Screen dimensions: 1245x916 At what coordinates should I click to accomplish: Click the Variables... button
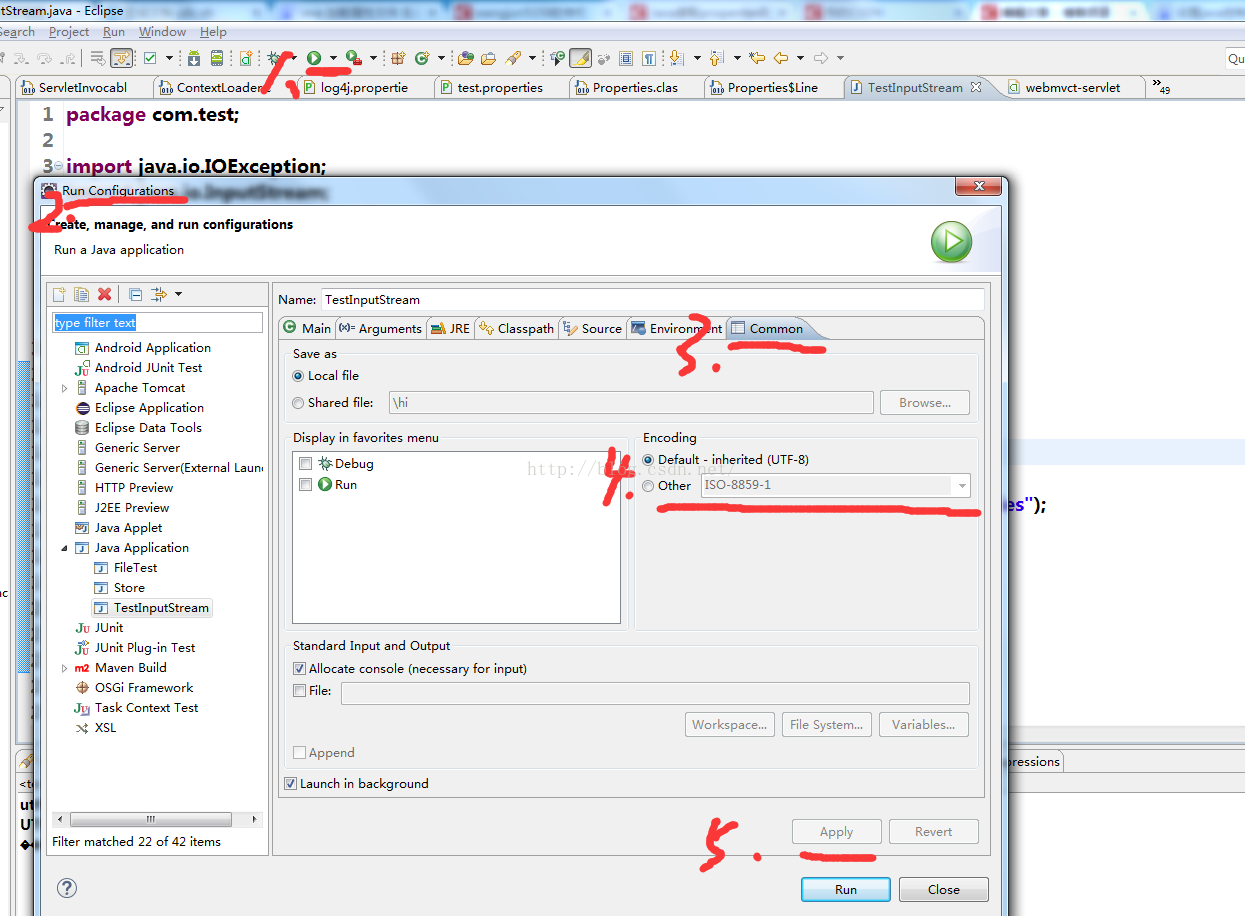[x=923, y=725]
